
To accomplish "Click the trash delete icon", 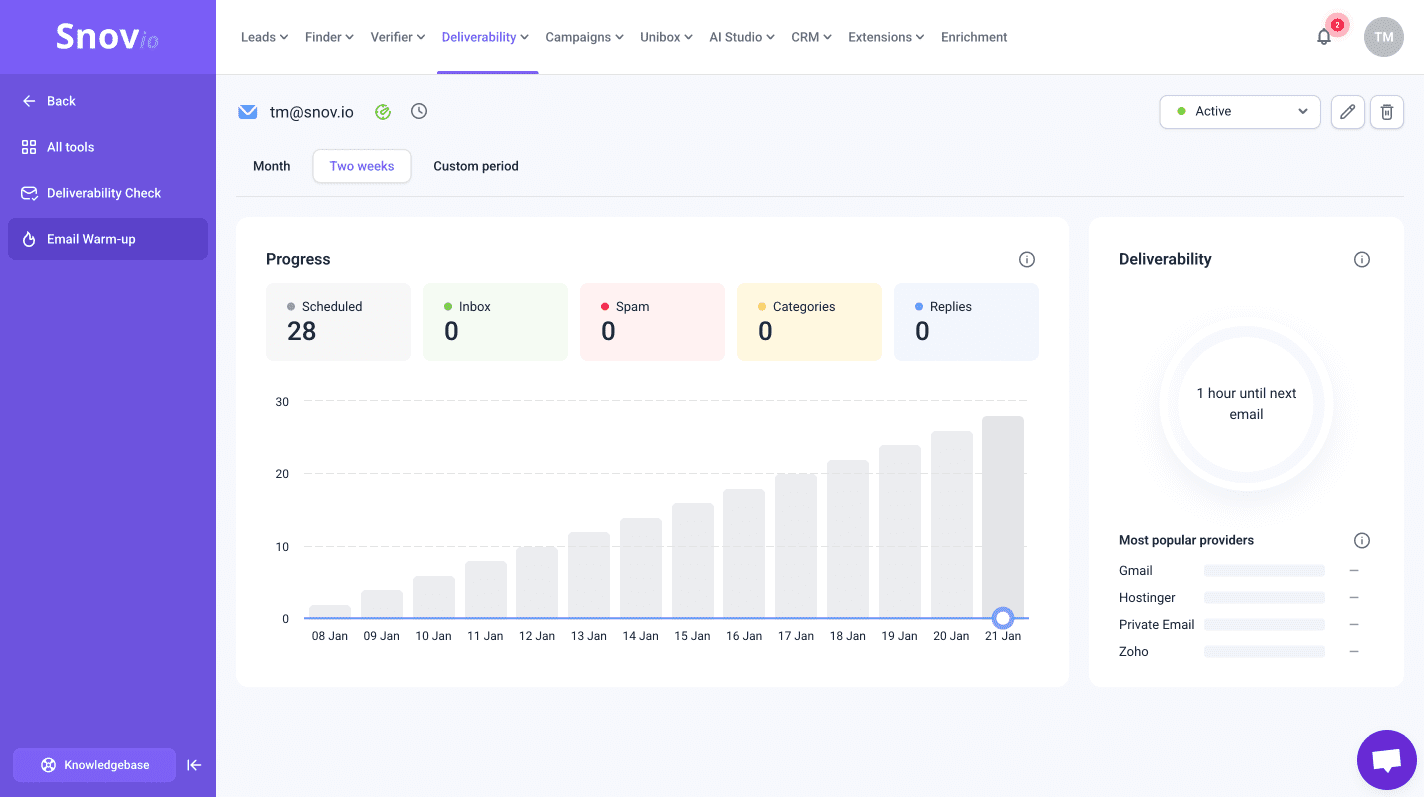I will [1386, 112].
